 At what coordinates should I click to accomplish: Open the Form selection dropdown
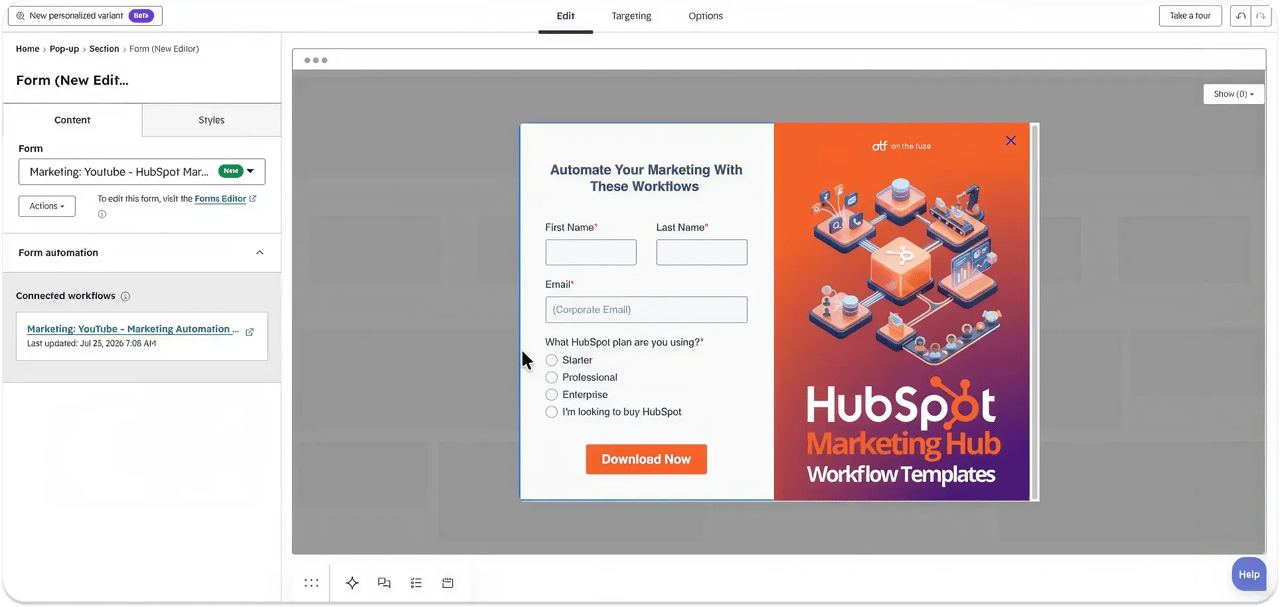[x=142, y=172]
